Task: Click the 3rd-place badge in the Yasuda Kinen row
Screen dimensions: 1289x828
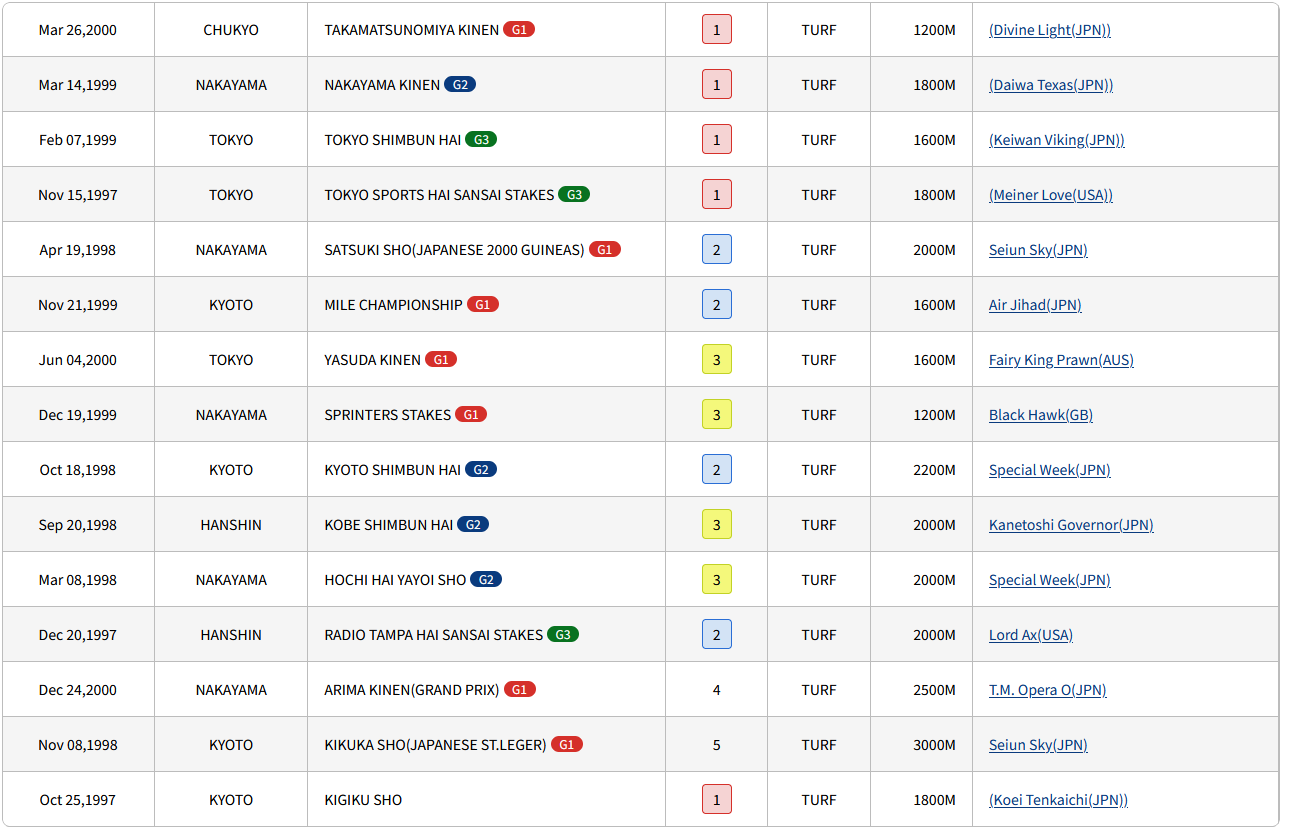Action: pyautogui.click(x=717, y=360)
